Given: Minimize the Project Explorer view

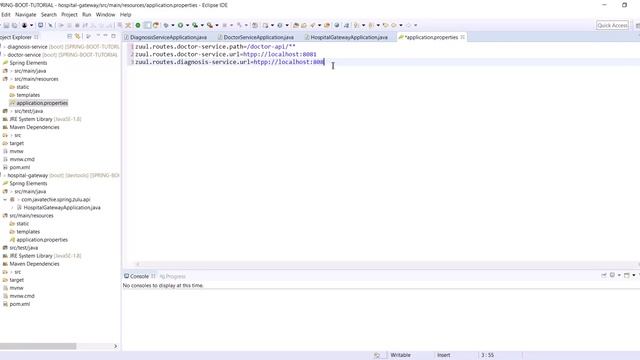Looking at the screenshot, I should pos(105,37).
